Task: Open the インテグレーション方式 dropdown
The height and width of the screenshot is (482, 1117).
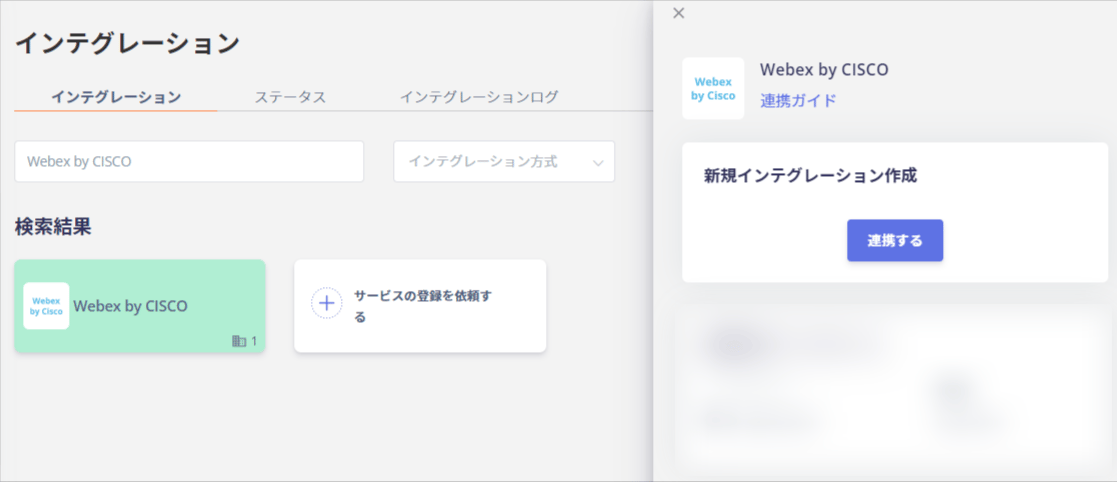Action: tap(504, 162)
